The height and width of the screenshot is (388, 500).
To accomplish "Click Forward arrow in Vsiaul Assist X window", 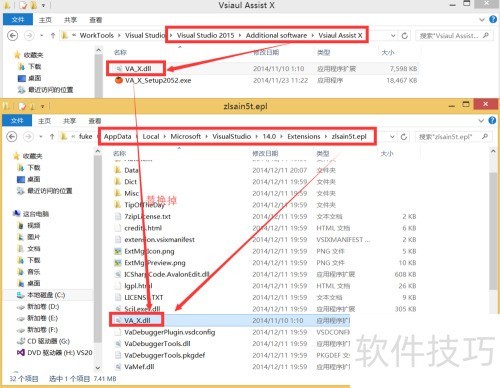I will point(29,35).
